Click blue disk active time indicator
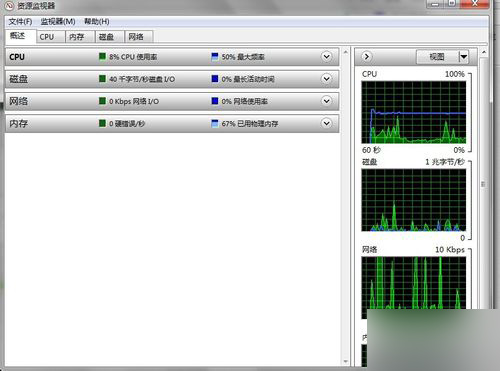Screen dimensions: 500x371 [215, 79]
